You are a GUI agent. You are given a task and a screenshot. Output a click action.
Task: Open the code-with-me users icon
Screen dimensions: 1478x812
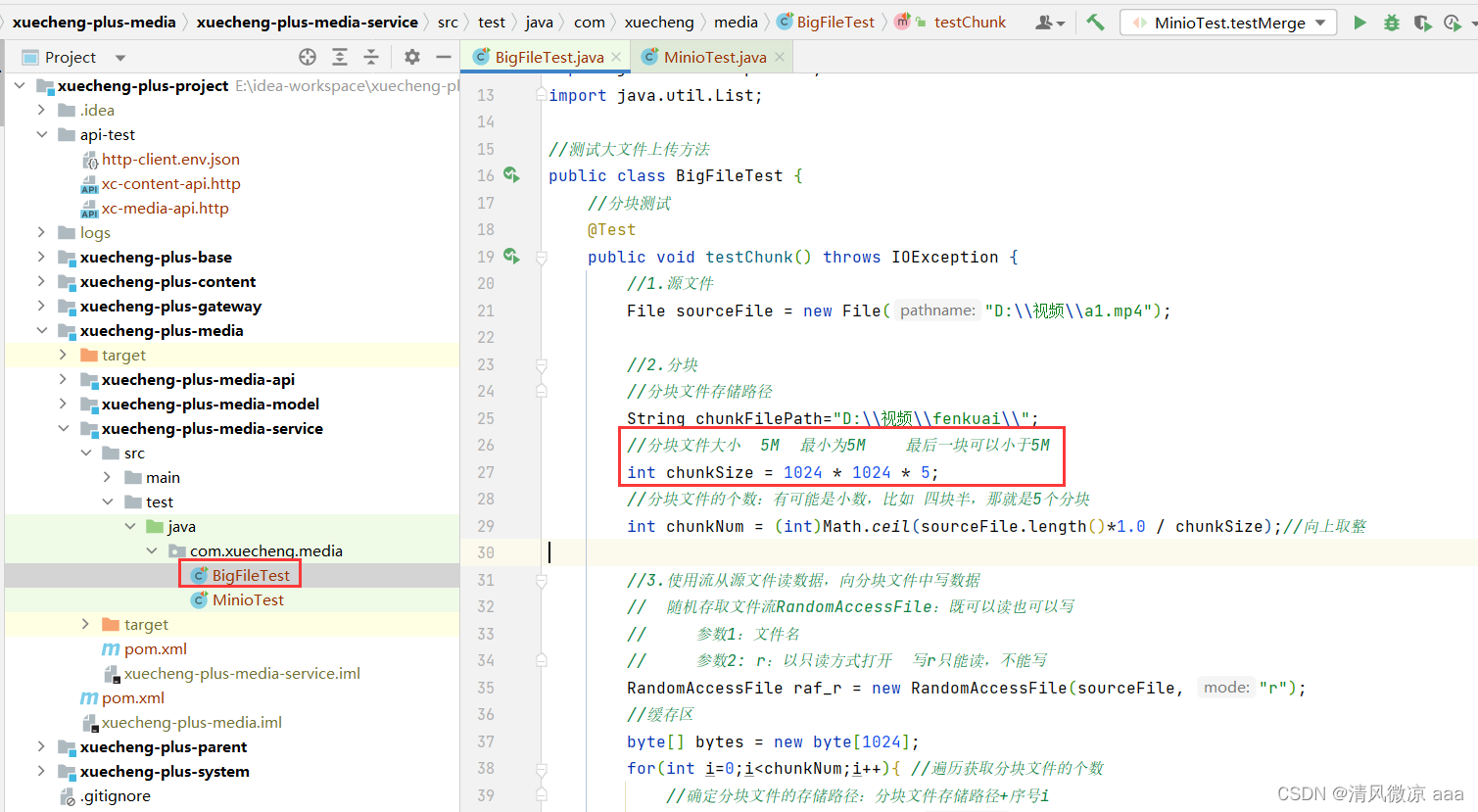[x=1050, y=23]
